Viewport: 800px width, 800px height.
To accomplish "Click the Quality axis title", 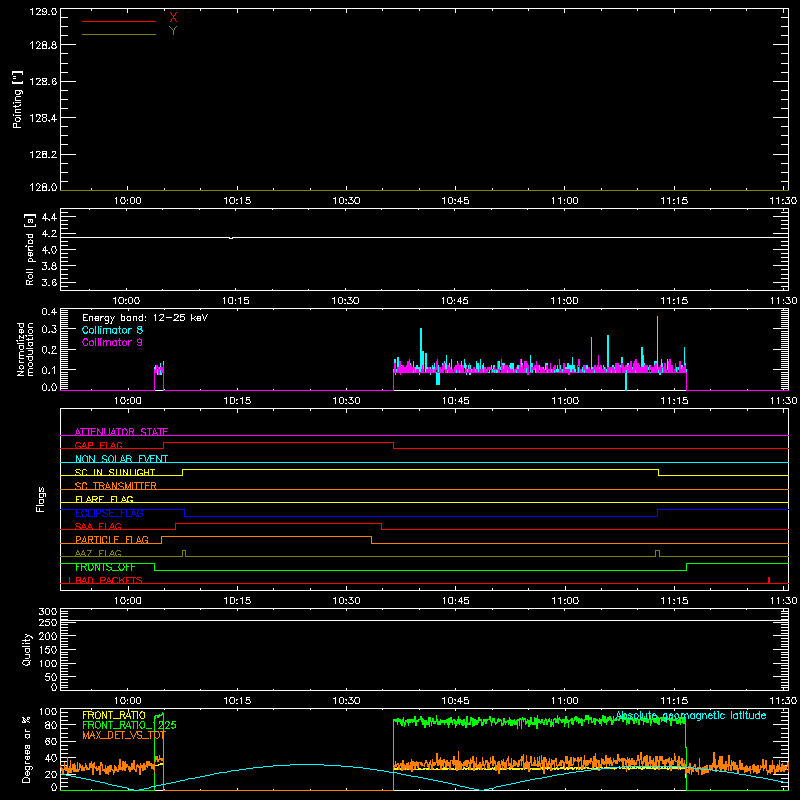I will 27,649.
